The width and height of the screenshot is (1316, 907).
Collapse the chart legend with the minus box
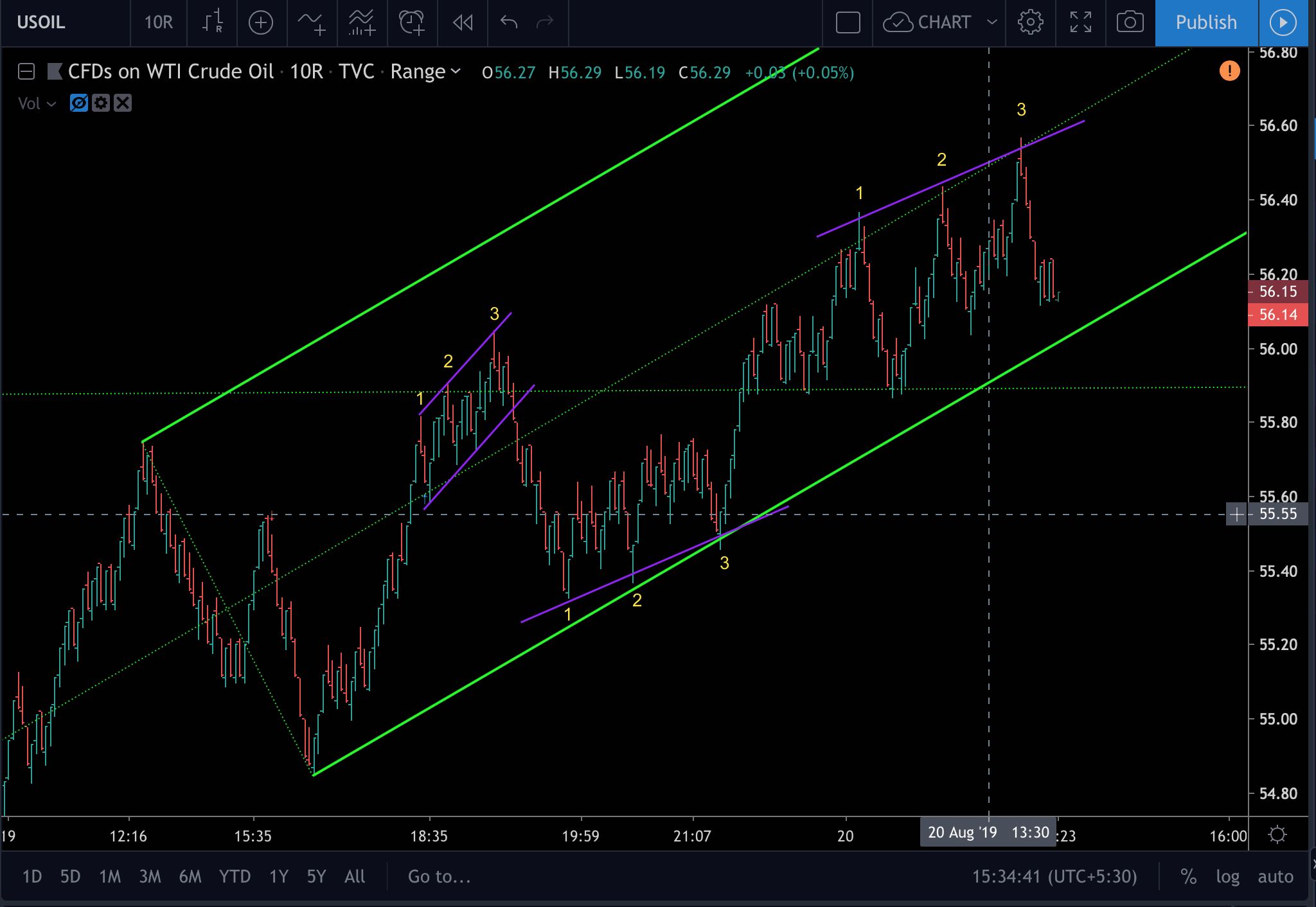(26, 71)
